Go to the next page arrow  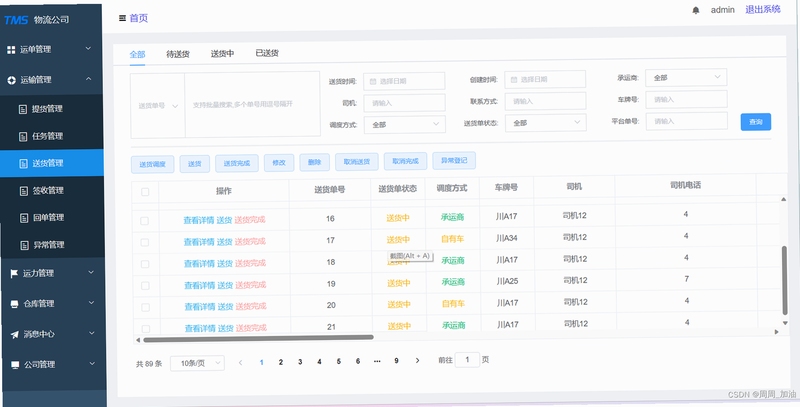pos(417,361)
